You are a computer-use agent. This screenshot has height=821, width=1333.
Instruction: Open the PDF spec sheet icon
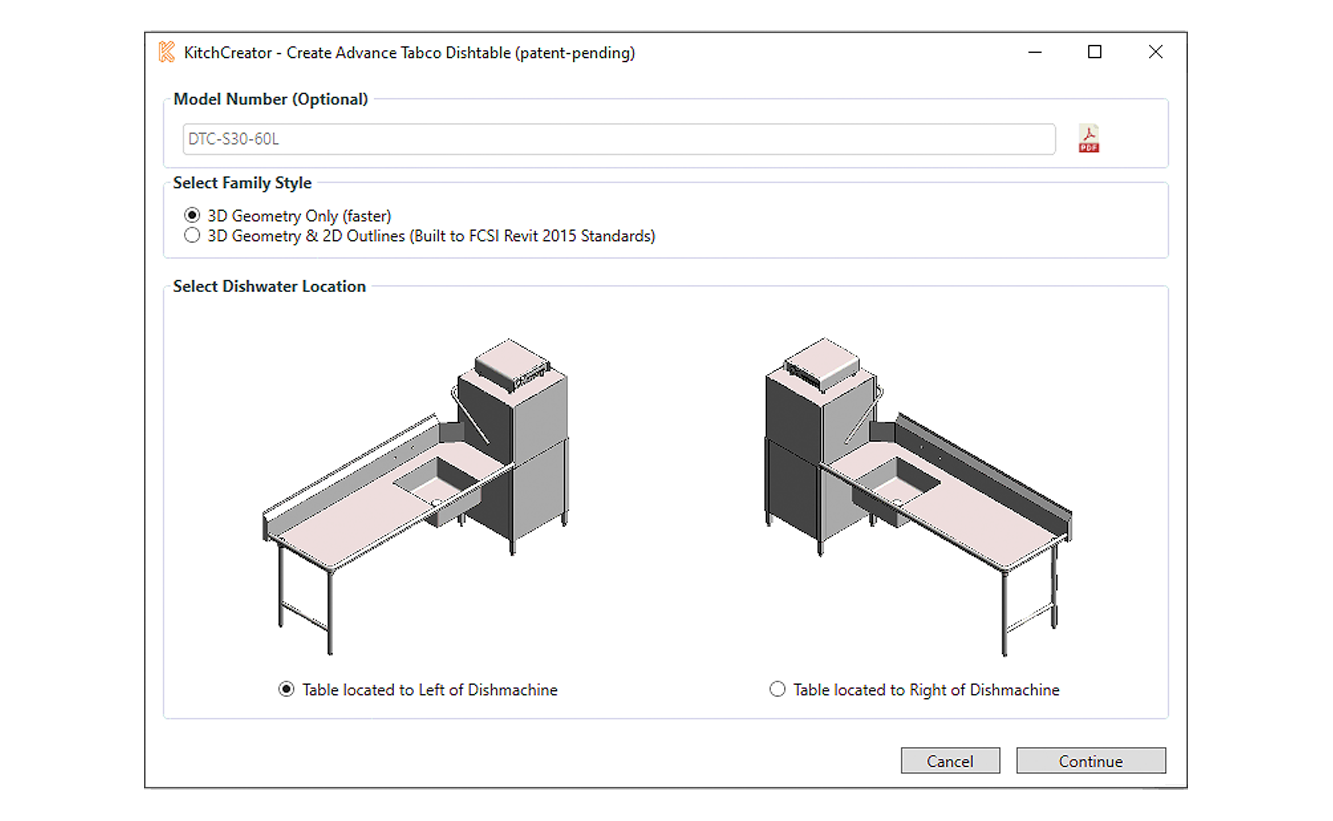coord(1089,139)
